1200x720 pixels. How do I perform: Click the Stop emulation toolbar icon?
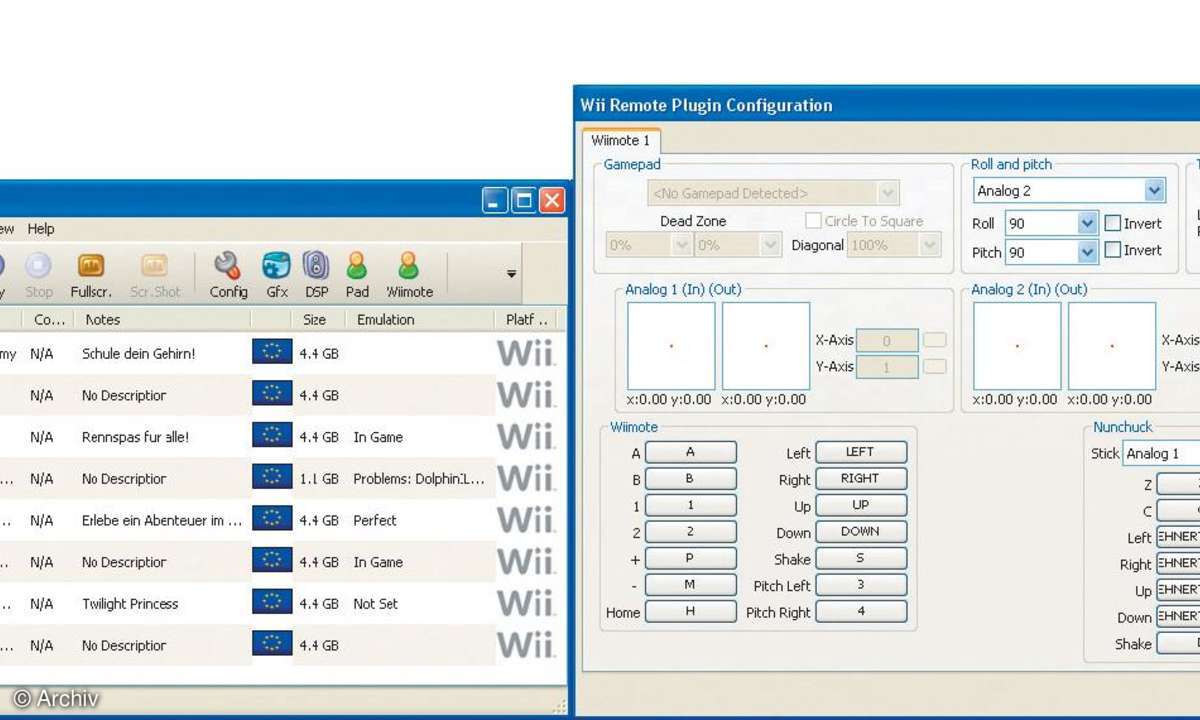tap(38, 275)
